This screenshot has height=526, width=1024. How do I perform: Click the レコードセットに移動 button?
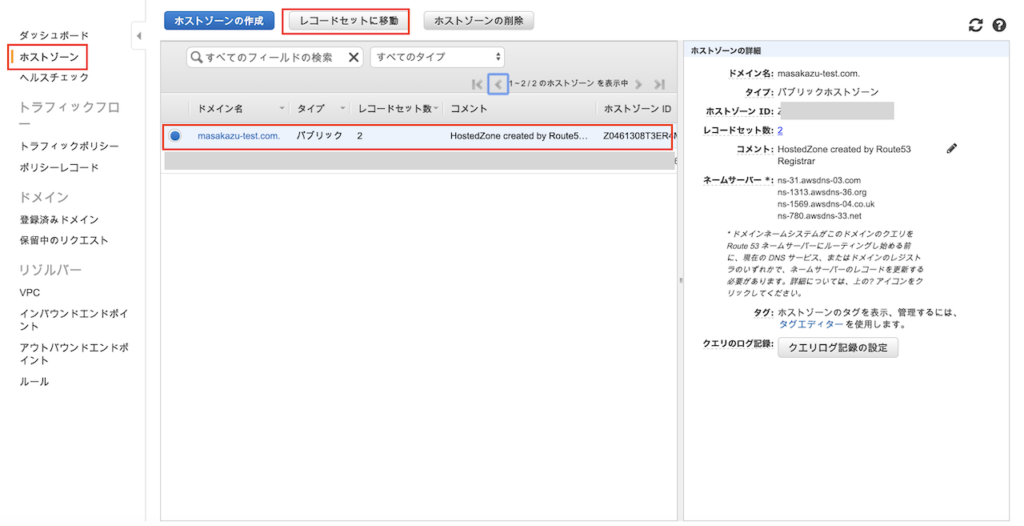pos(348,20)
